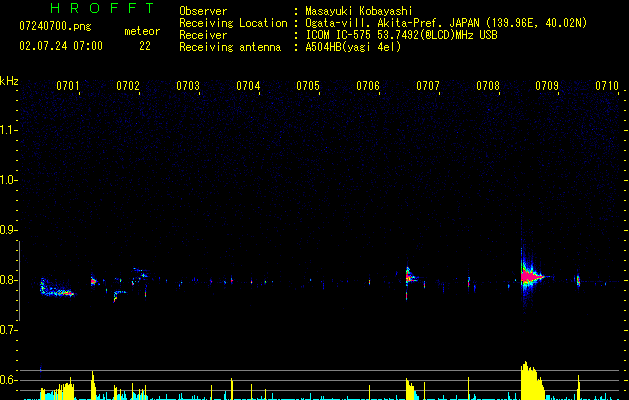Click the 0708 time marker
Image resolution: width=629 pixels, height=400 pixels.
(488, 86)
